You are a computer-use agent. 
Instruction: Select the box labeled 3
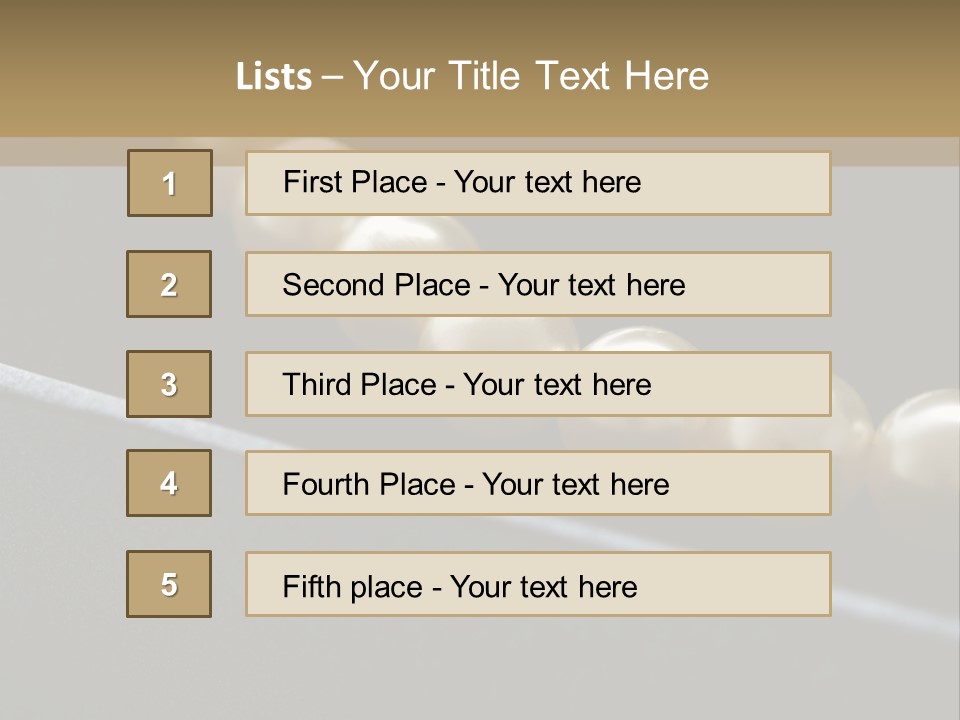pos(169,384)
